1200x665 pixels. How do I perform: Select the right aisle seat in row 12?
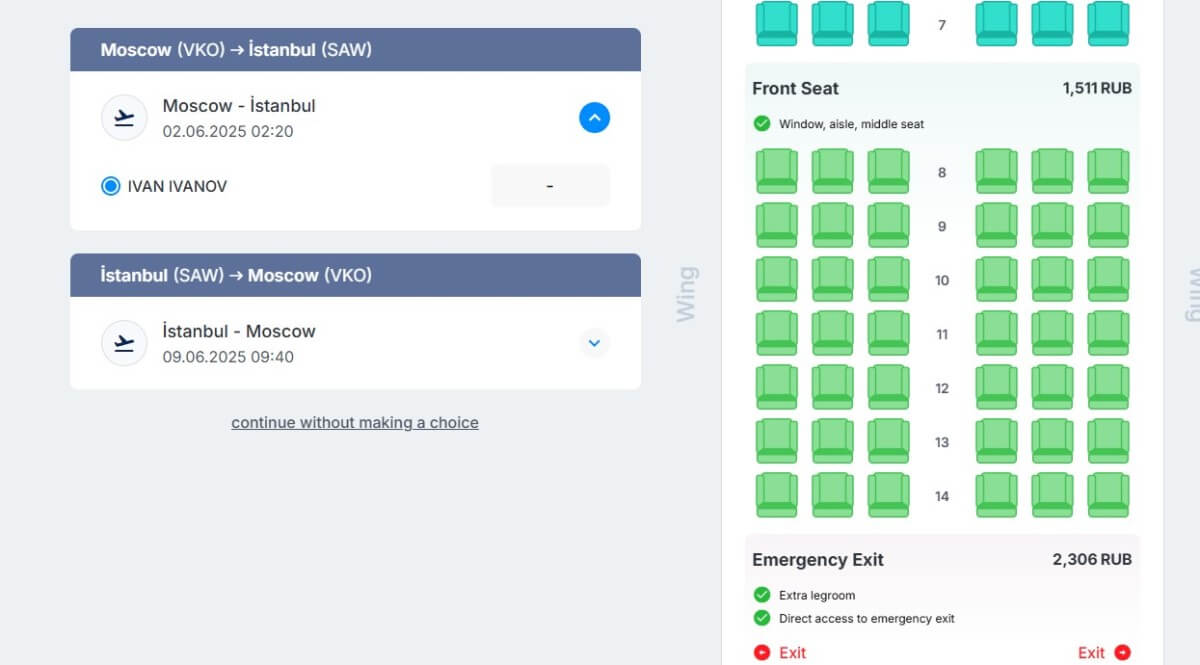(x=996, y=387)
